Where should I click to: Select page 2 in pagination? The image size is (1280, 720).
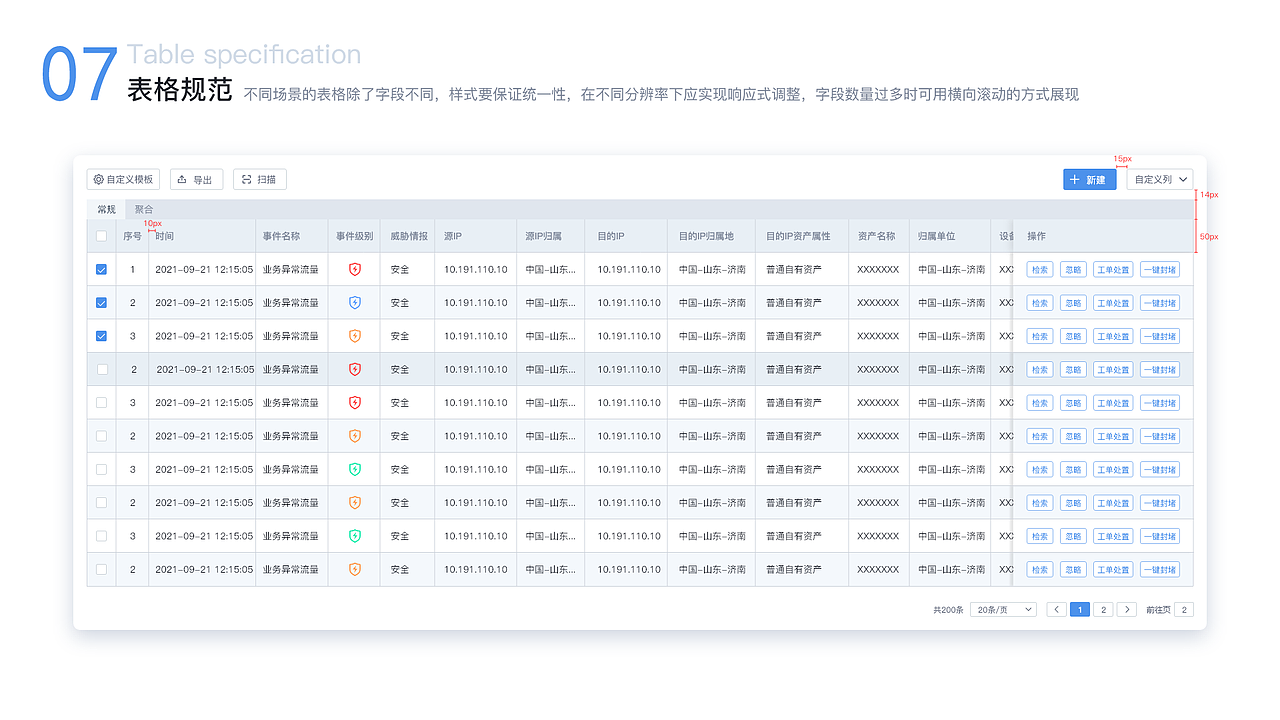click(x=1103, y=610)
